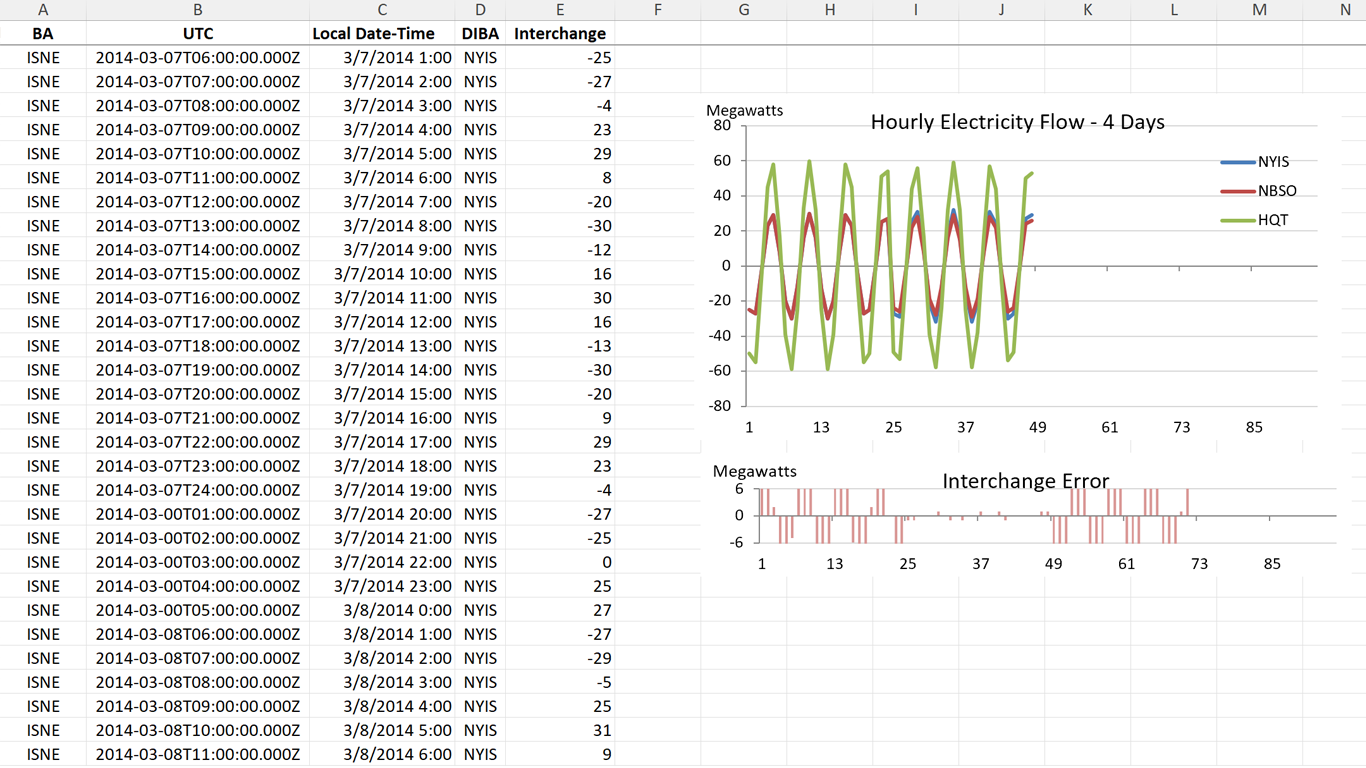Select NYIS cell for 3/7/2014 10:00
This screenshot has width=1366, height=768.
click(481, 273)
